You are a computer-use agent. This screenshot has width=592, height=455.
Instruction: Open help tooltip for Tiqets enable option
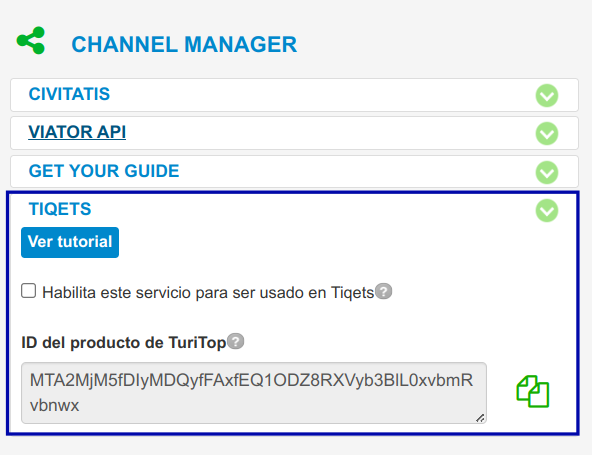pos(384,291)
